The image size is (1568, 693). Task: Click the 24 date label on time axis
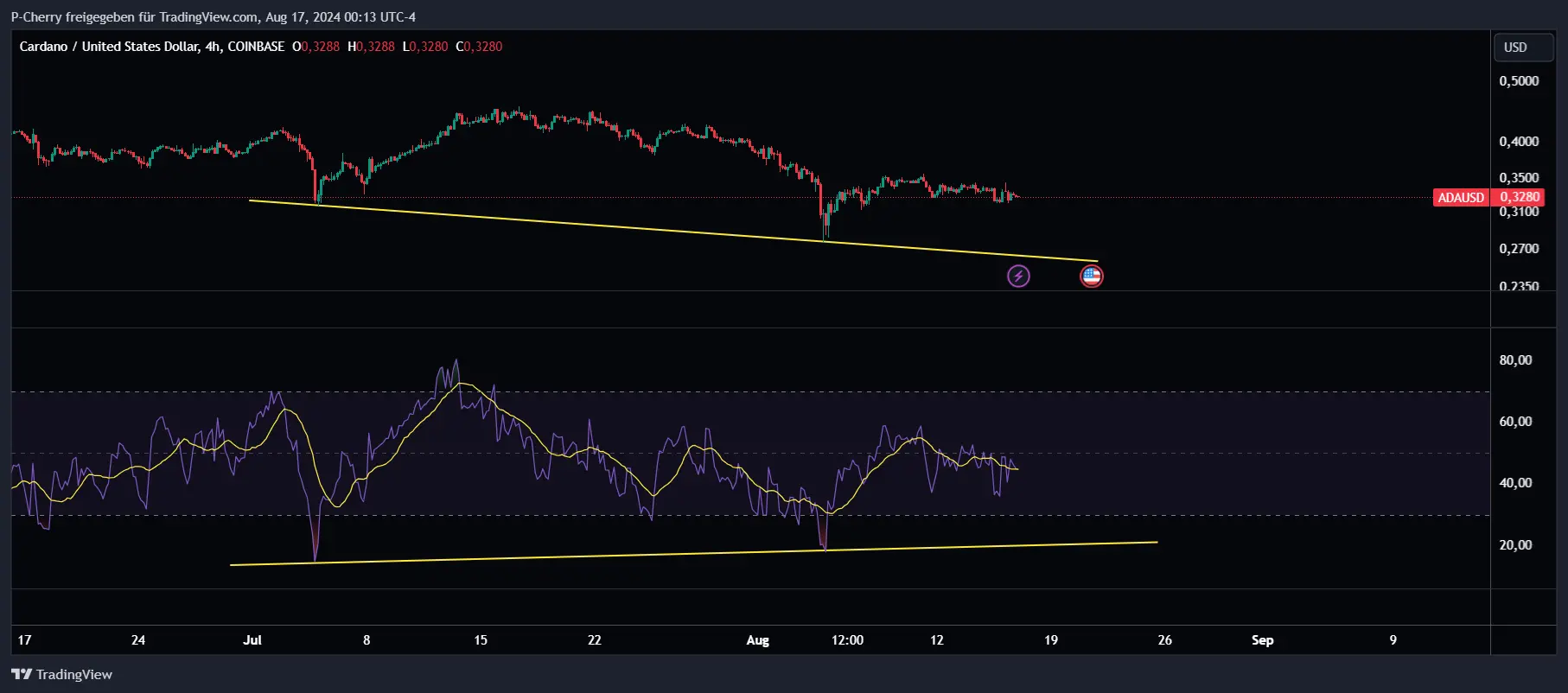[138, 639]
